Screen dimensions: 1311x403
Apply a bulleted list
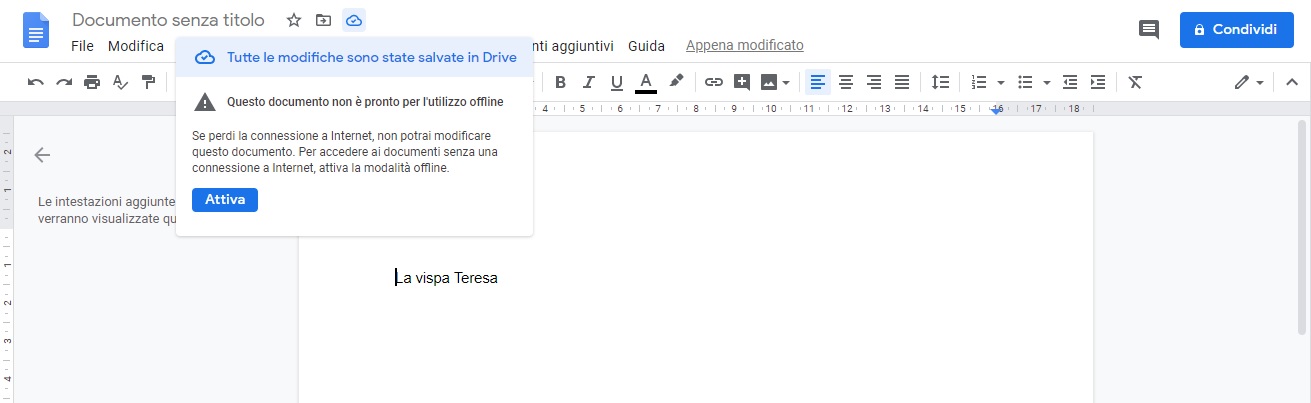tap(1025, 82)
